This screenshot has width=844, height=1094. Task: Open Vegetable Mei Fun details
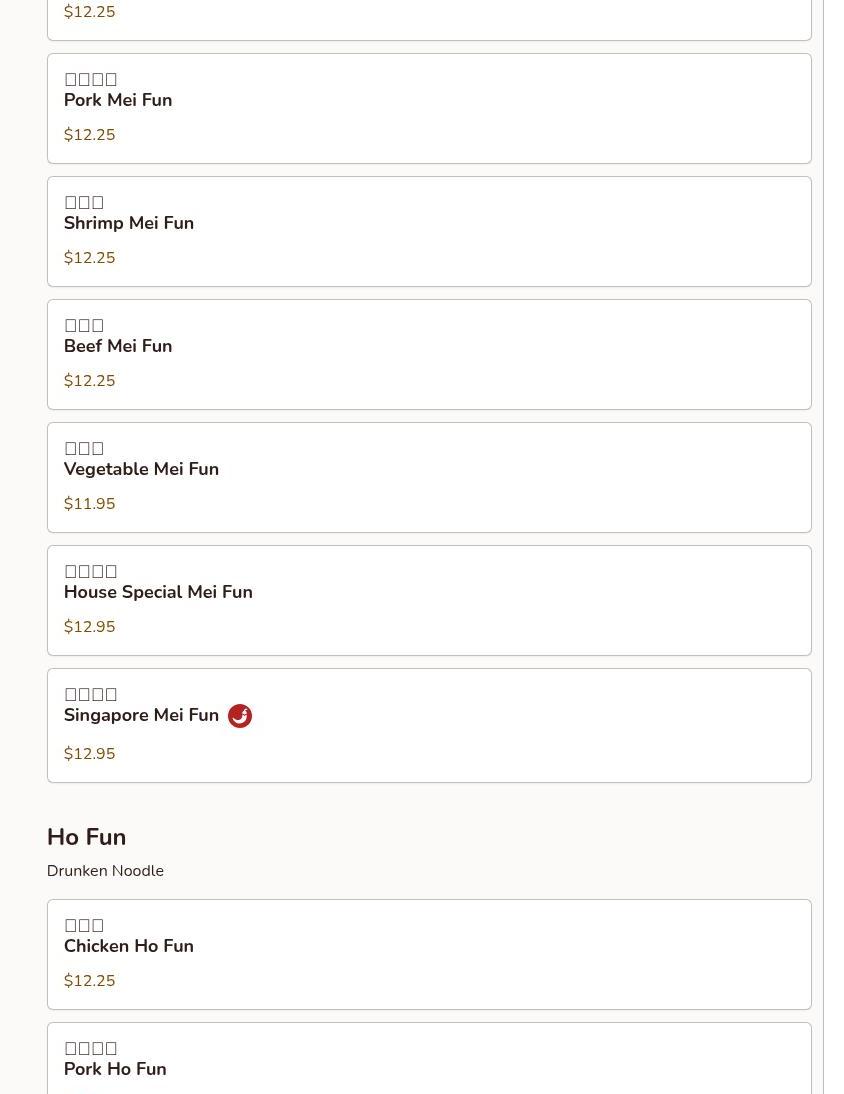click(141, 469)
